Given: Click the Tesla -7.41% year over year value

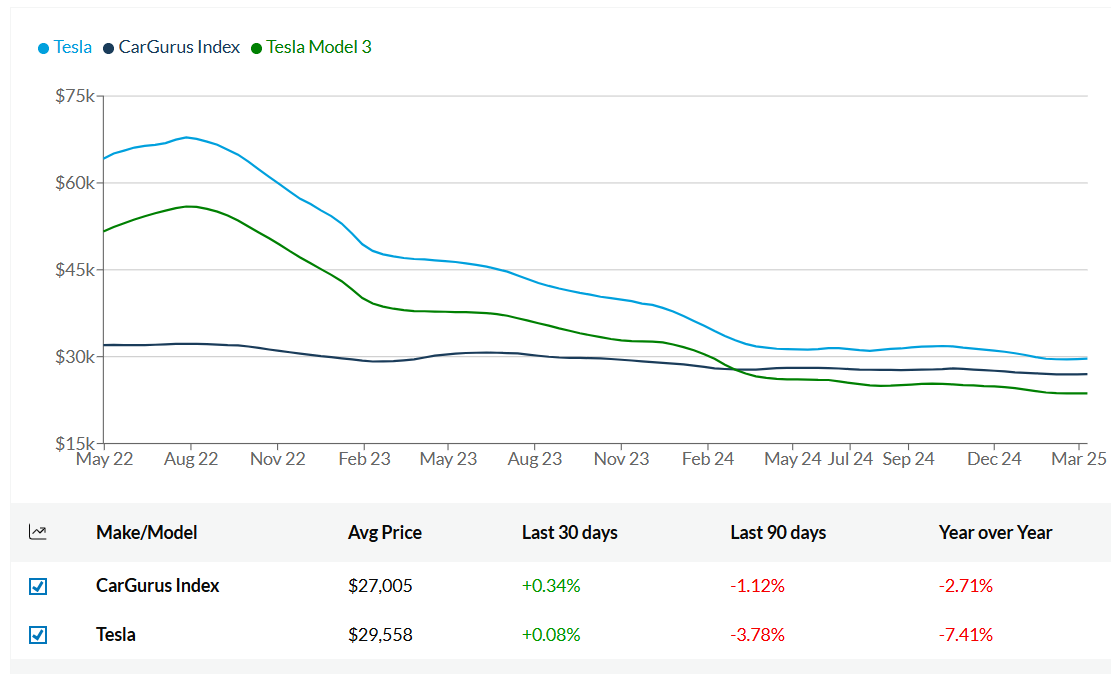Looking at the screenshot, I should click(965, 635).
